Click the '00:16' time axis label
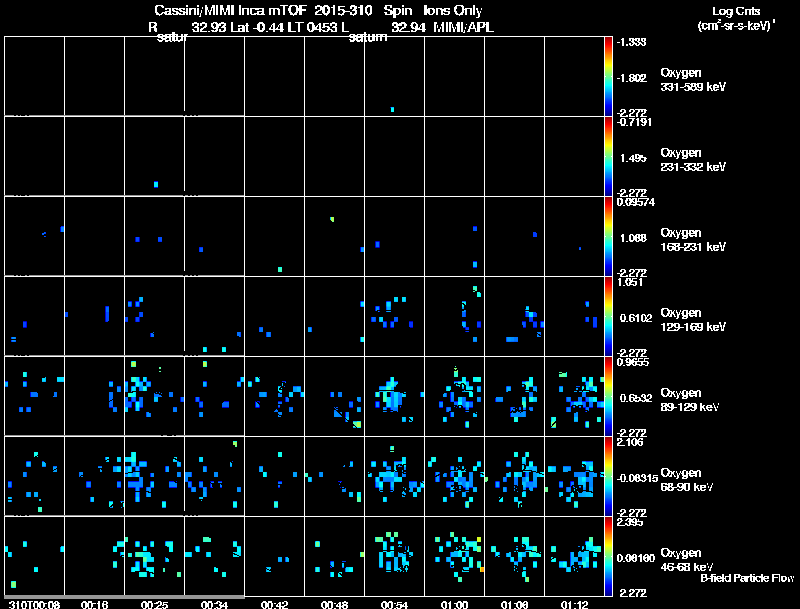Screen dimensions: 800x609 click(94, 604)
